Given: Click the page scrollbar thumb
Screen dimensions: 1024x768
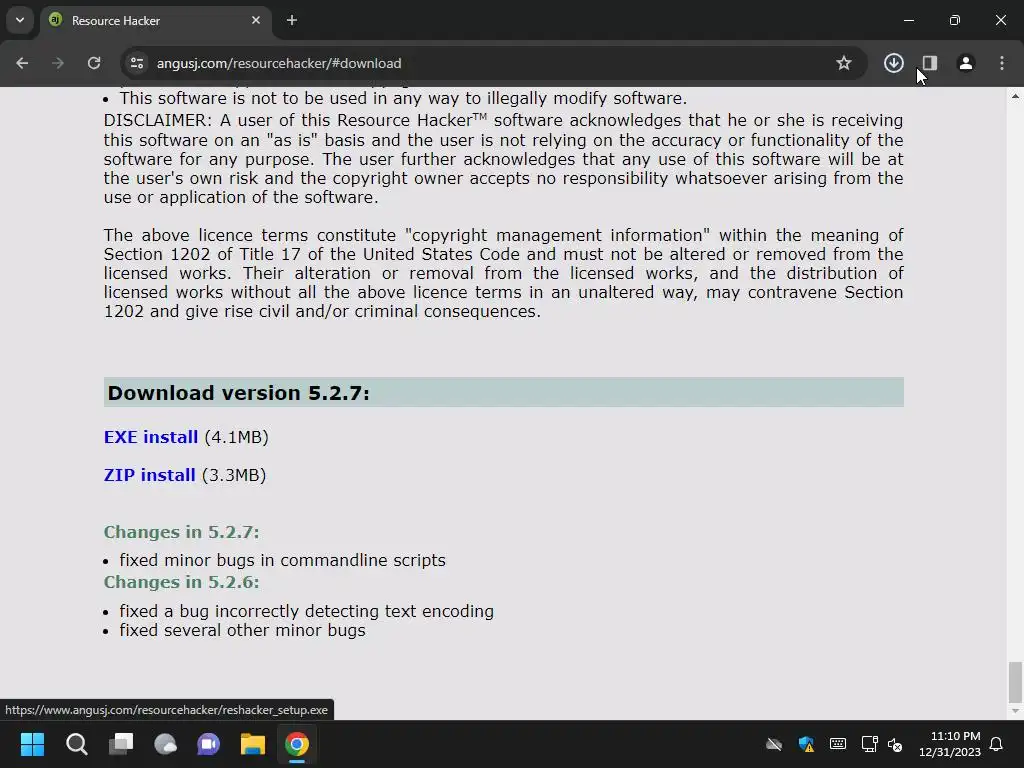Looking at the screenshot, I should pos(1015,681).
